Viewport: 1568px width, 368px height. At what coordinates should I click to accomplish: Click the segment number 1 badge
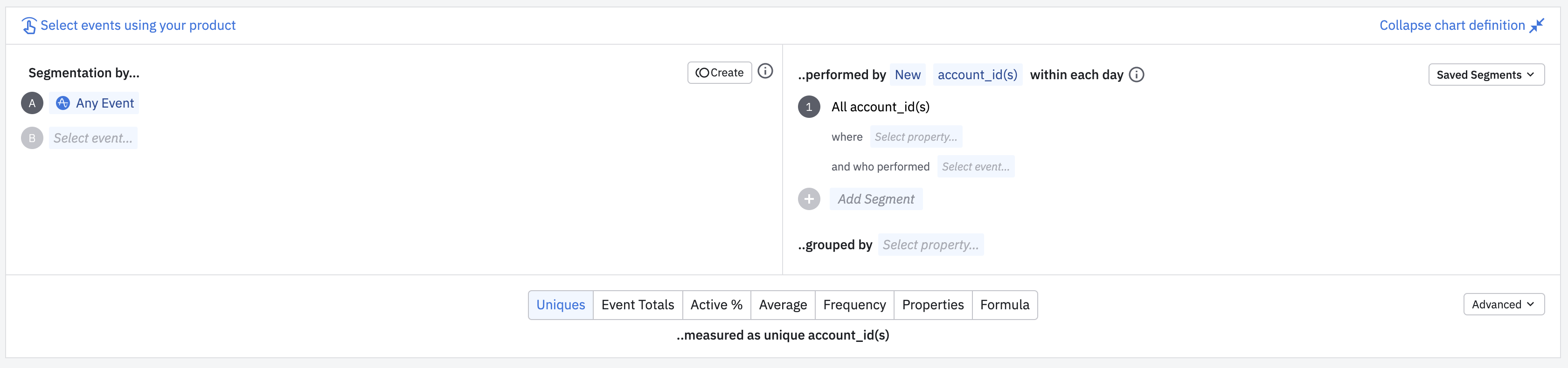(x=808, y=107)
